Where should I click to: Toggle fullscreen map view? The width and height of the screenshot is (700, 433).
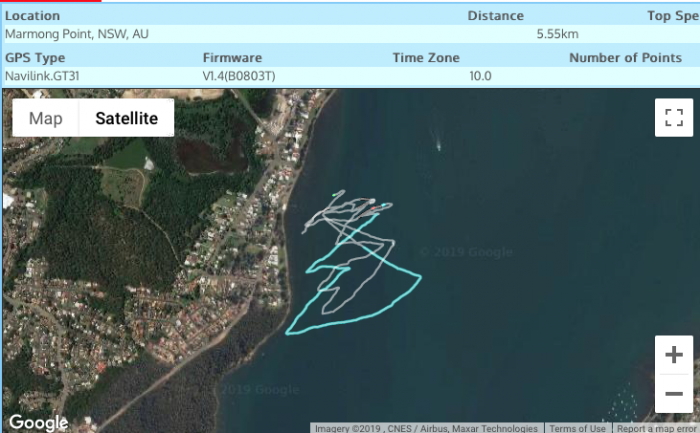click(673, 117)
